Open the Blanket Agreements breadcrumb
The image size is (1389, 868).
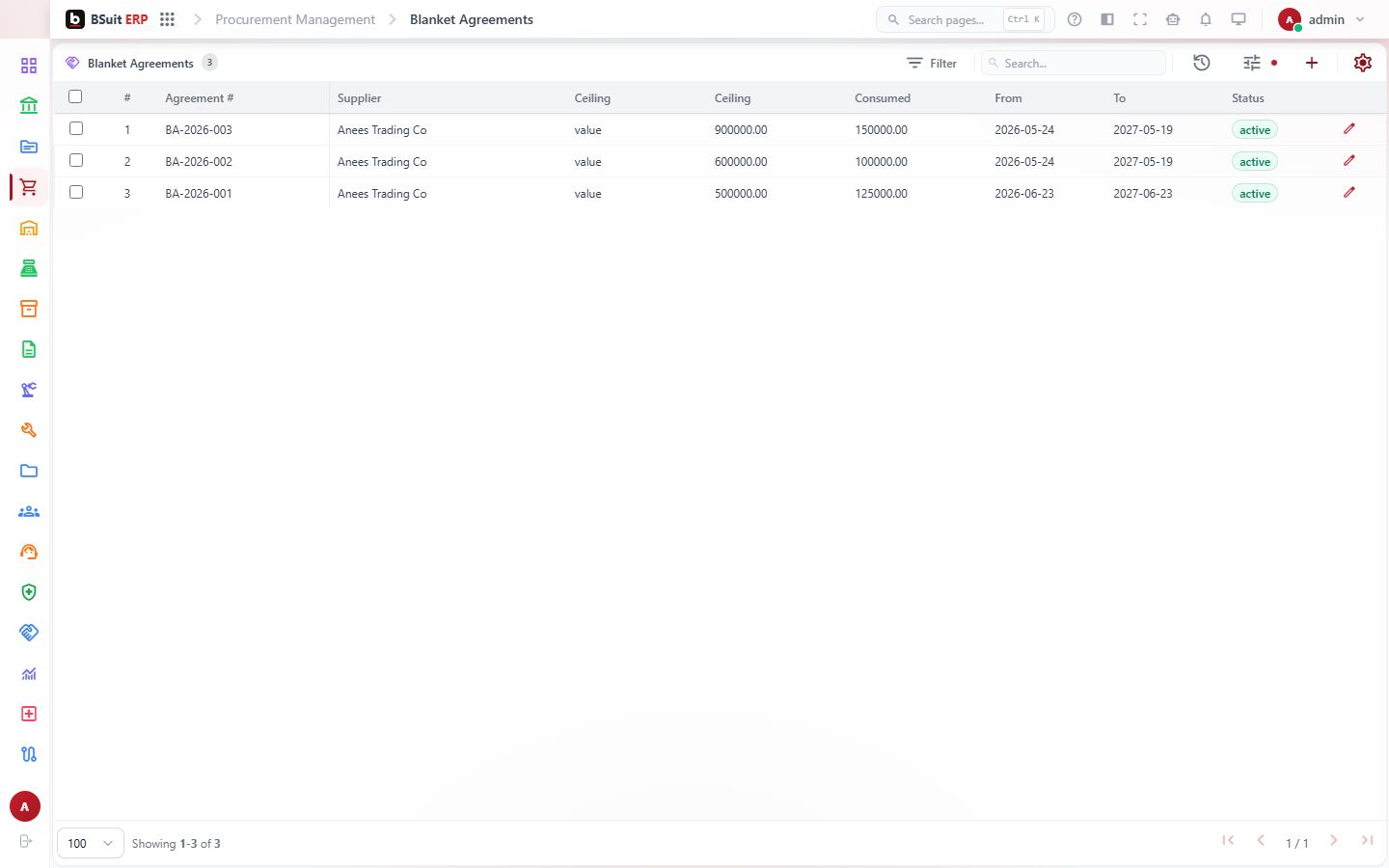pos(472,19)
